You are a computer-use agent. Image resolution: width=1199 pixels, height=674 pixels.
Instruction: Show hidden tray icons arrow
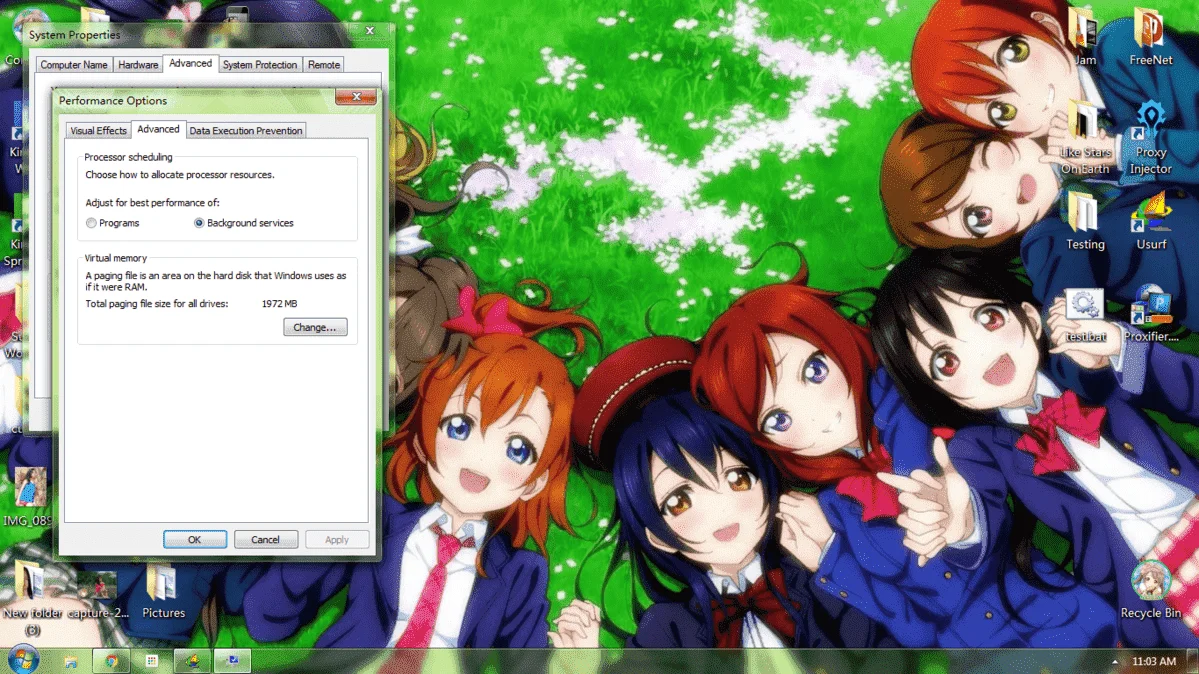click(1115, 662)
